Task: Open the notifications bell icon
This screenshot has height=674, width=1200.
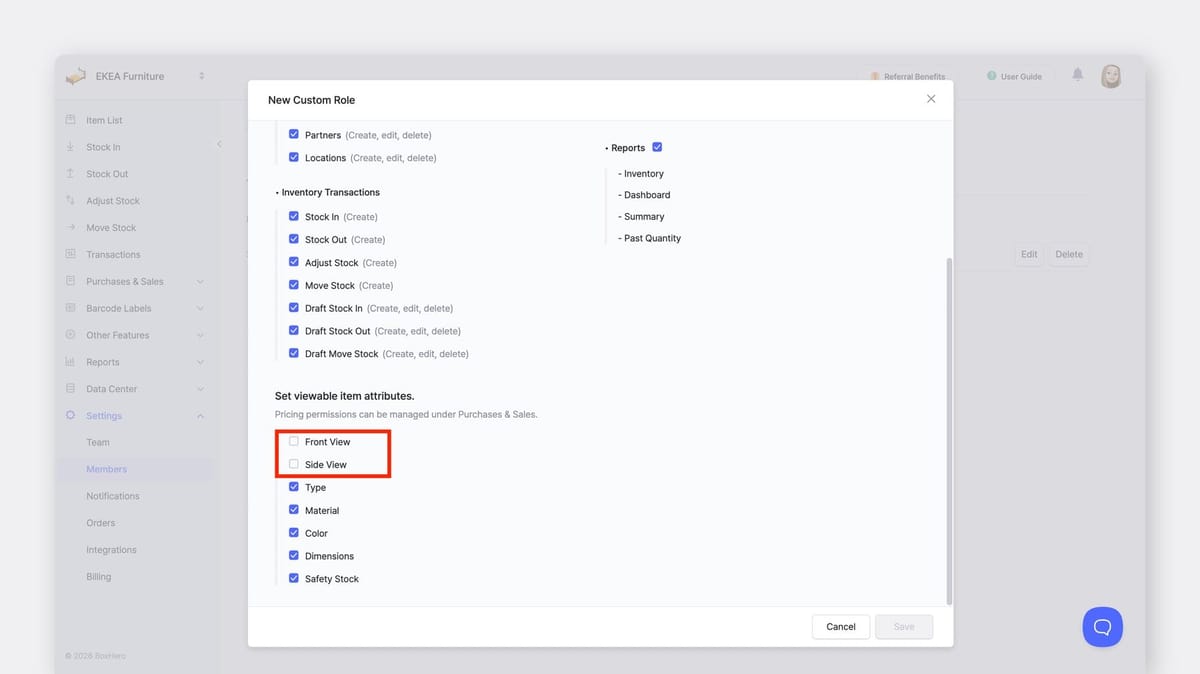Action: [x=1077, y=75]
